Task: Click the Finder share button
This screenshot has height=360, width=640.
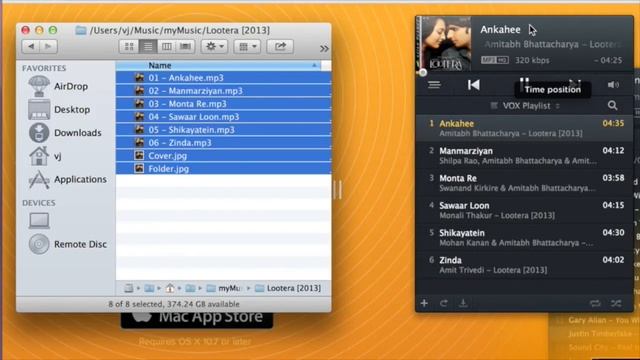Action: point(280,47)
